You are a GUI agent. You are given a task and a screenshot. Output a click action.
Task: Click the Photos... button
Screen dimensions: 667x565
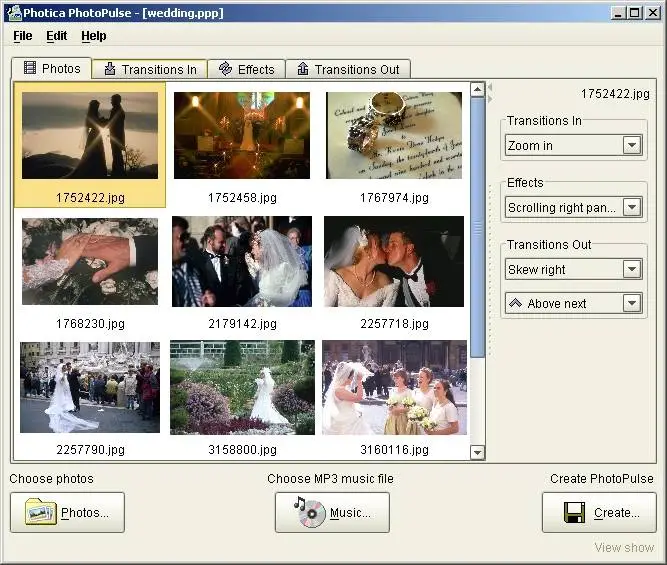(x=68, y=512)
